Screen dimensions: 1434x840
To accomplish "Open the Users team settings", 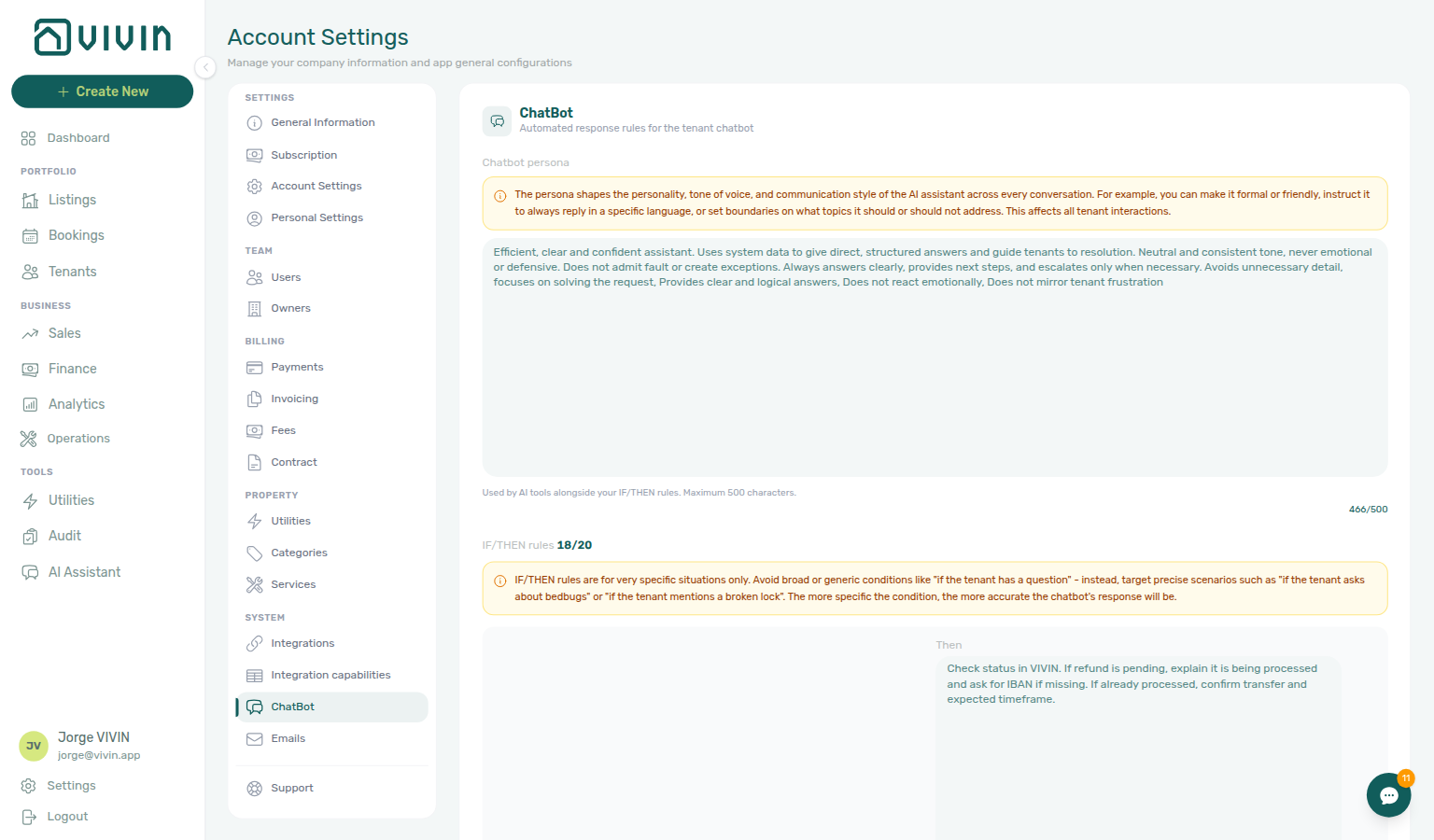I will pyautogui.click(x=331, y=277).
